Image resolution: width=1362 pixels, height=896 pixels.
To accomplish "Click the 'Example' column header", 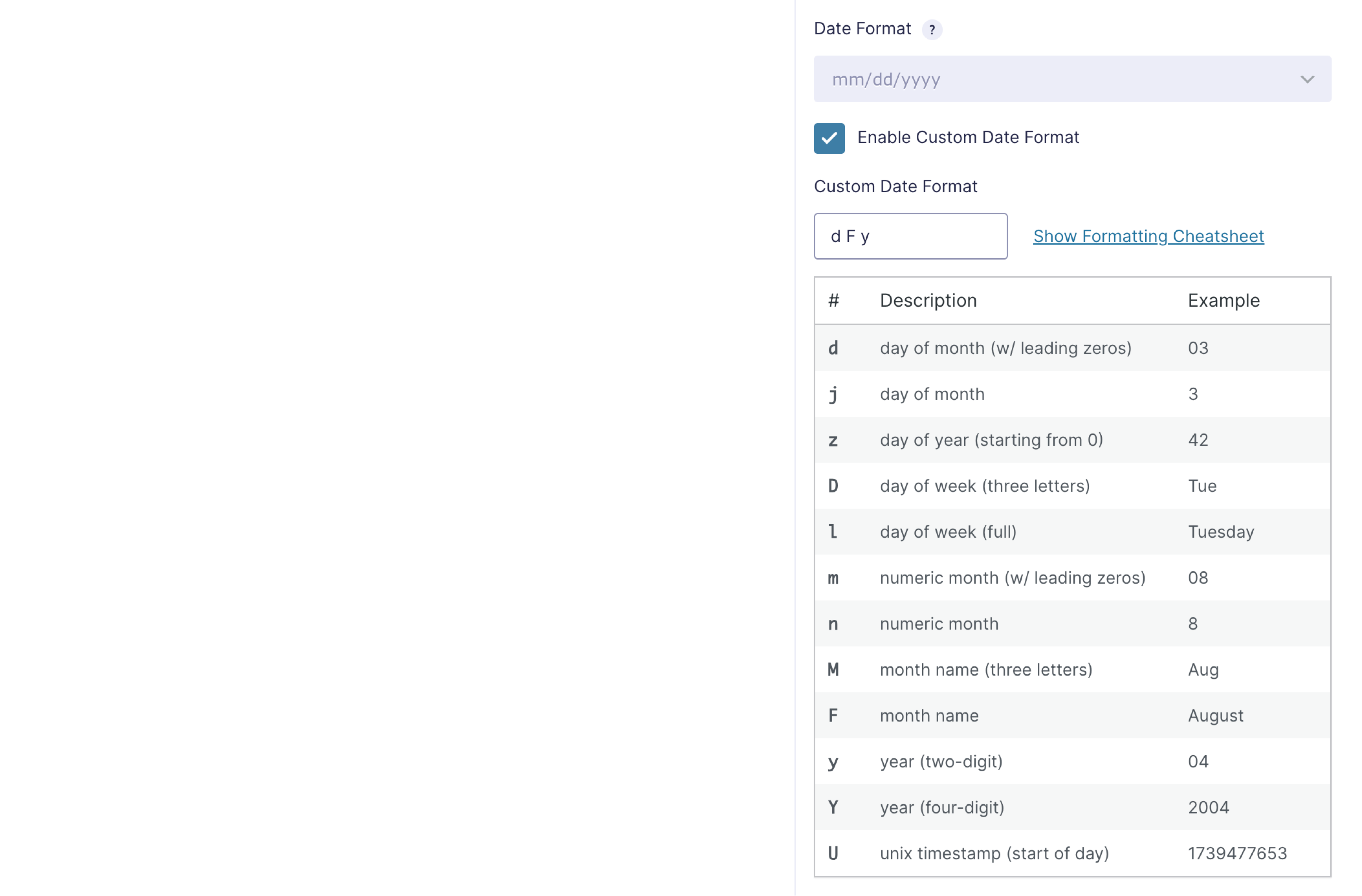I will pyautogui.click(x=1223, y=300).
